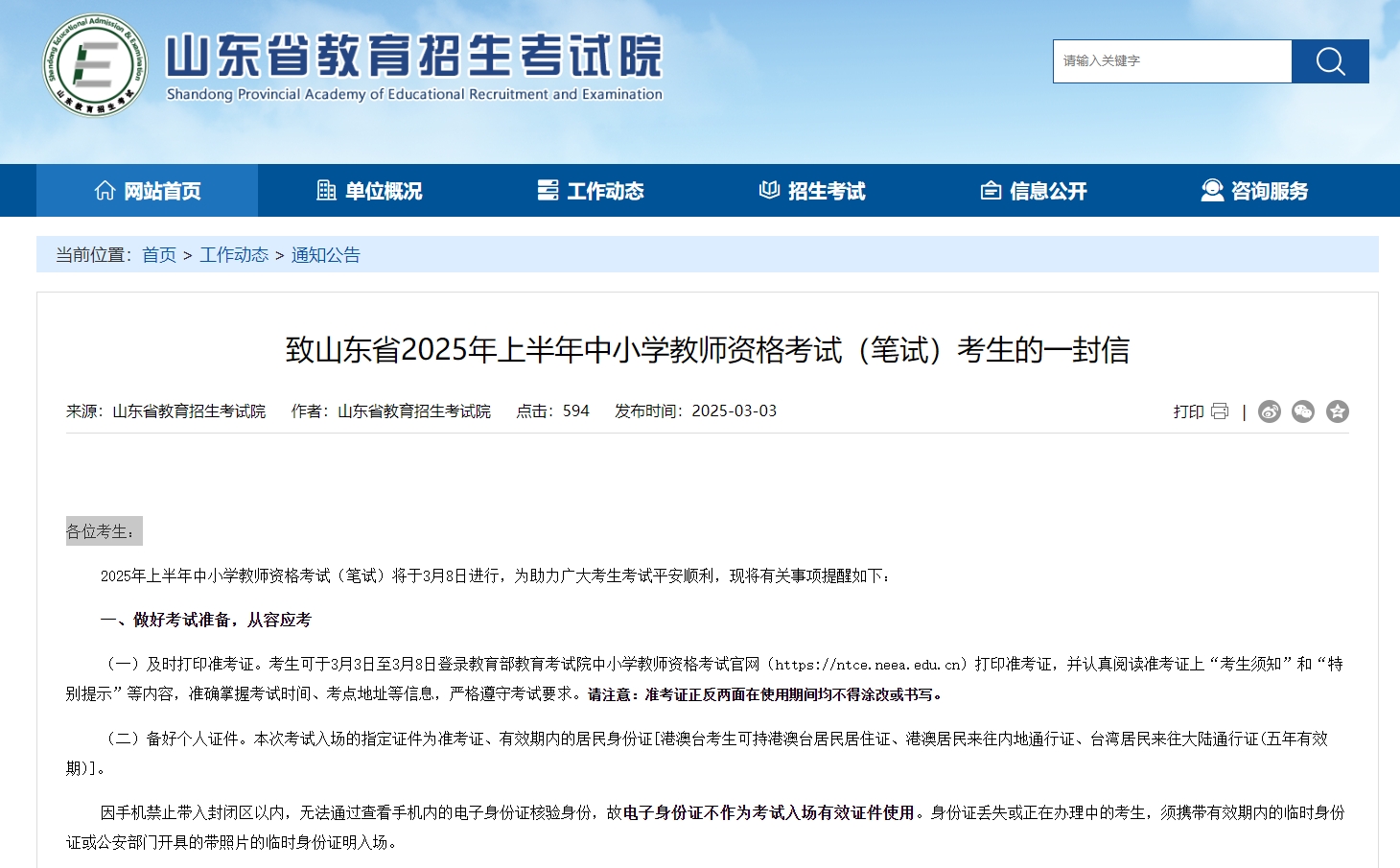
Task: Click publish date 2025-03-03
Action: (735, 411)
